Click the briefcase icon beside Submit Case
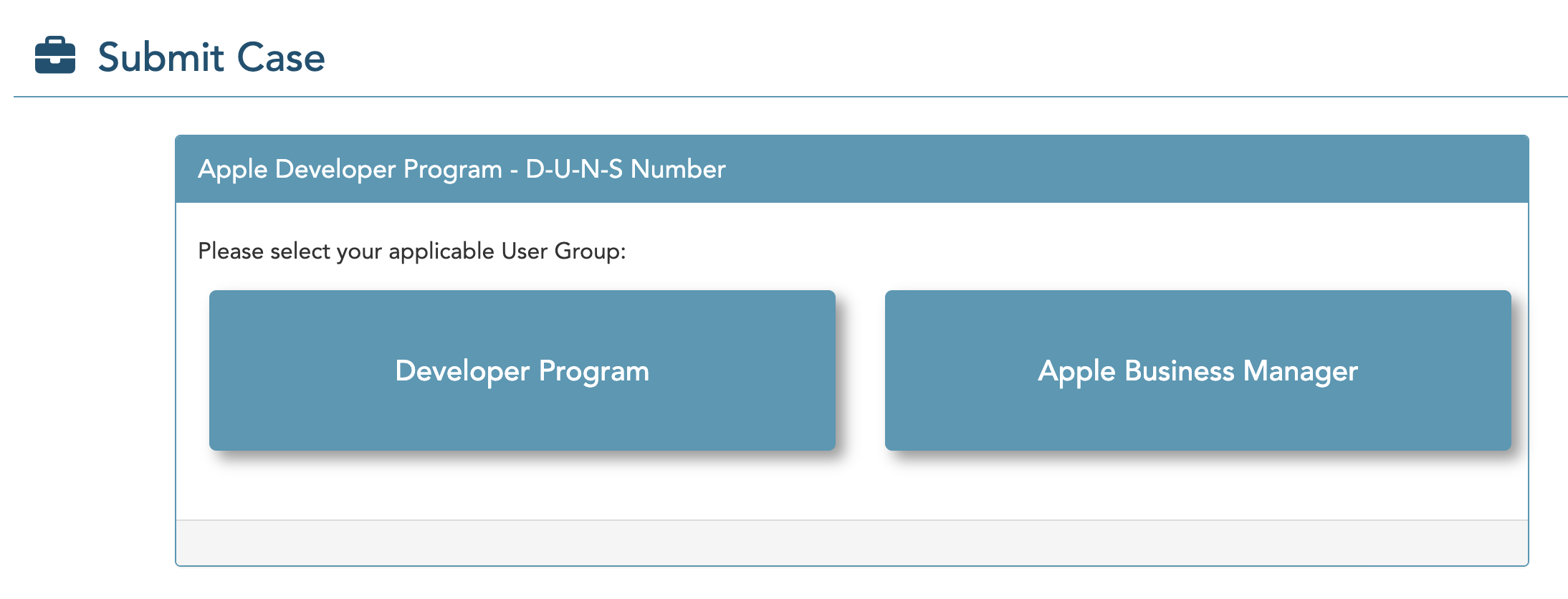Viewport: 1568px width, 599px height. tap(55, 55)
